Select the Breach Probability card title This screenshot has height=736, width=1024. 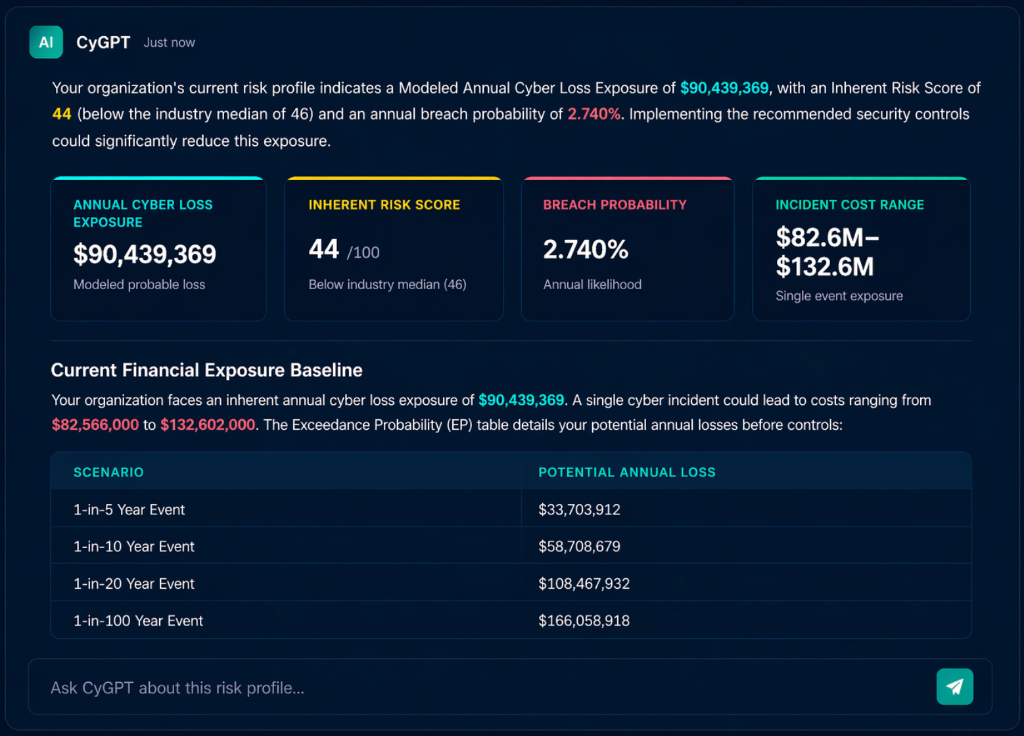[x=615, y=205]
